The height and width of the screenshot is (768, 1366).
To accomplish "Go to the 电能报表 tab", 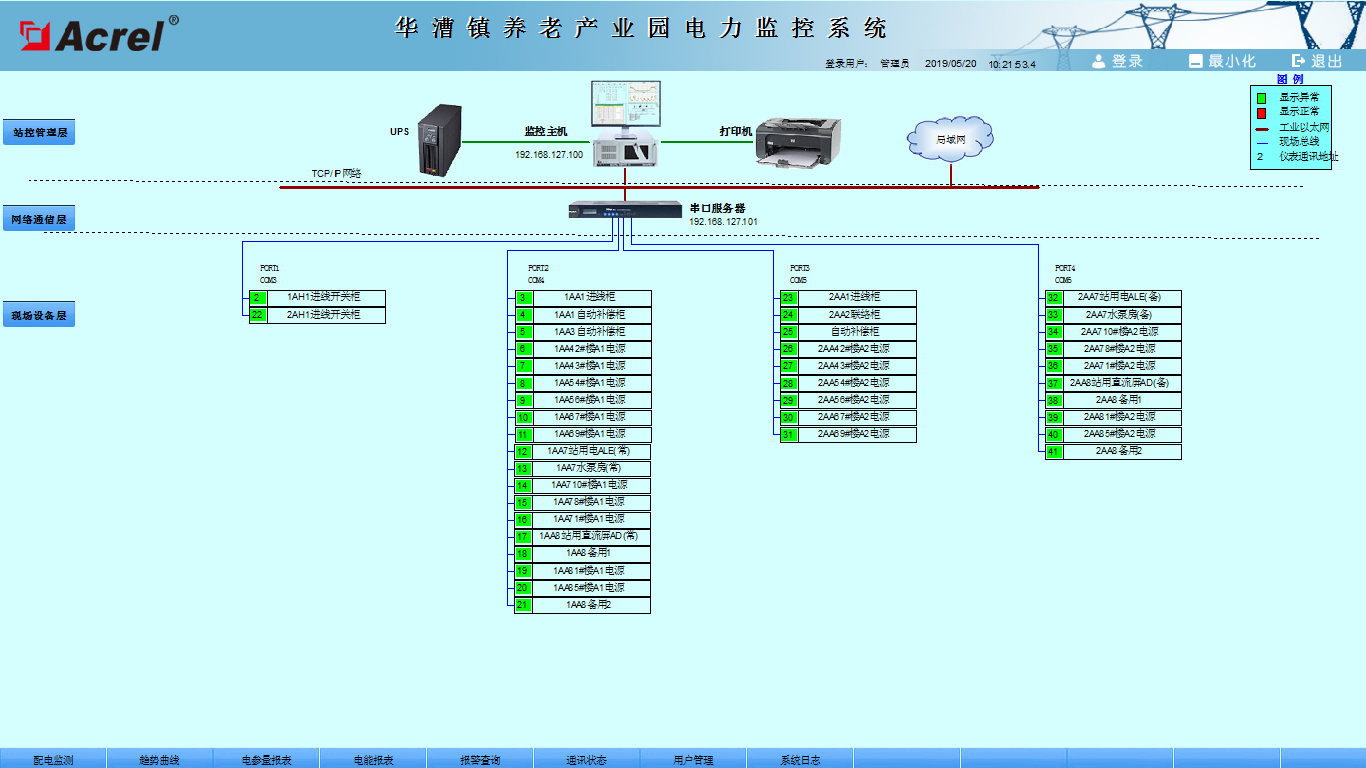I will 373,760.
